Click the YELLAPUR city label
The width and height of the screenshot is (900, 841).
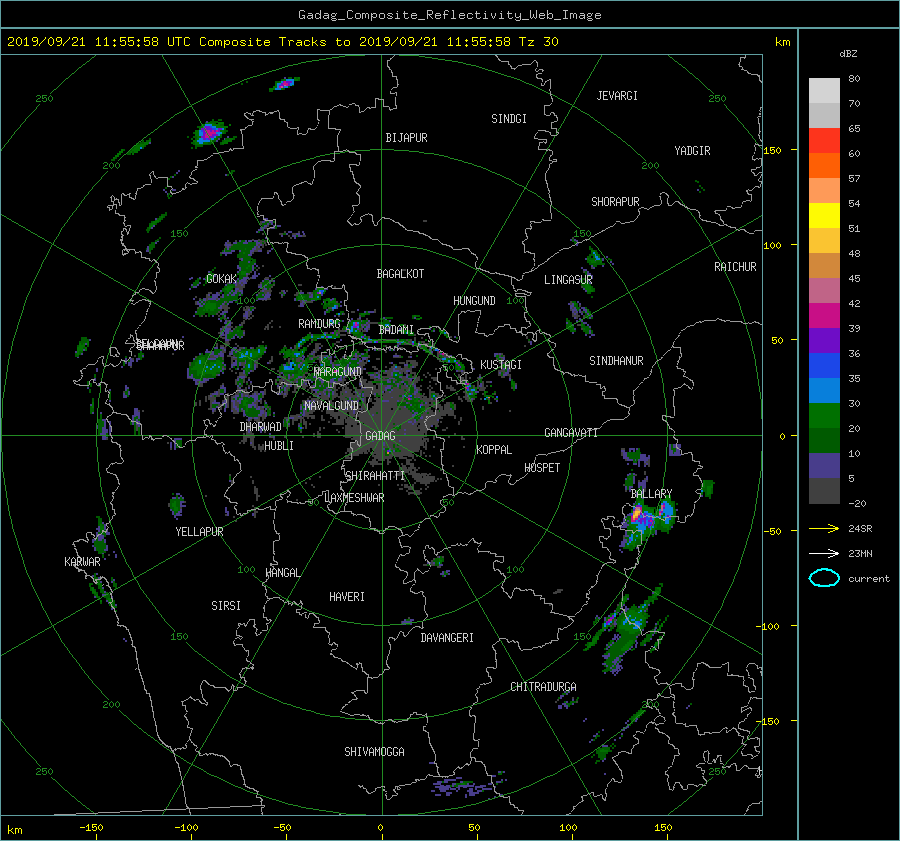pyautogui.click(x=199, y=532)
